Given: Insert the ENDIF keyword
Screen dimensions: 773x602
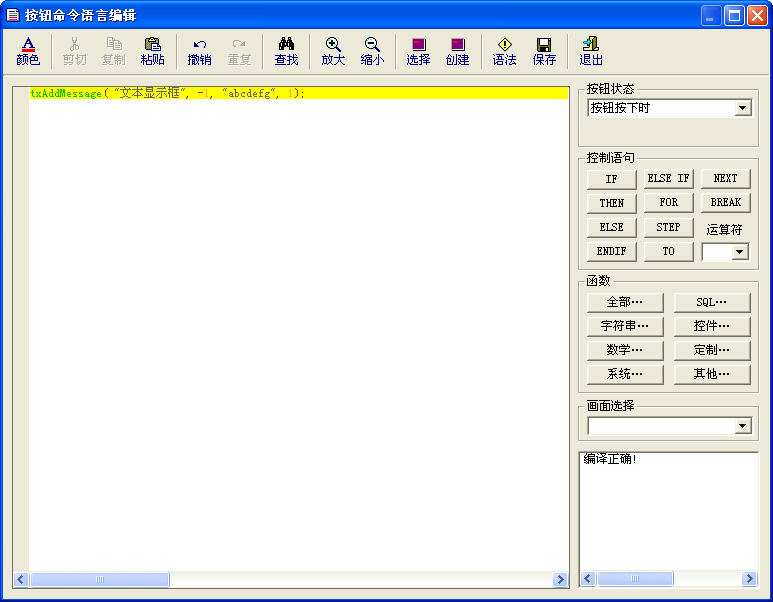Looking at the screenshot, I should click(611, 251).
